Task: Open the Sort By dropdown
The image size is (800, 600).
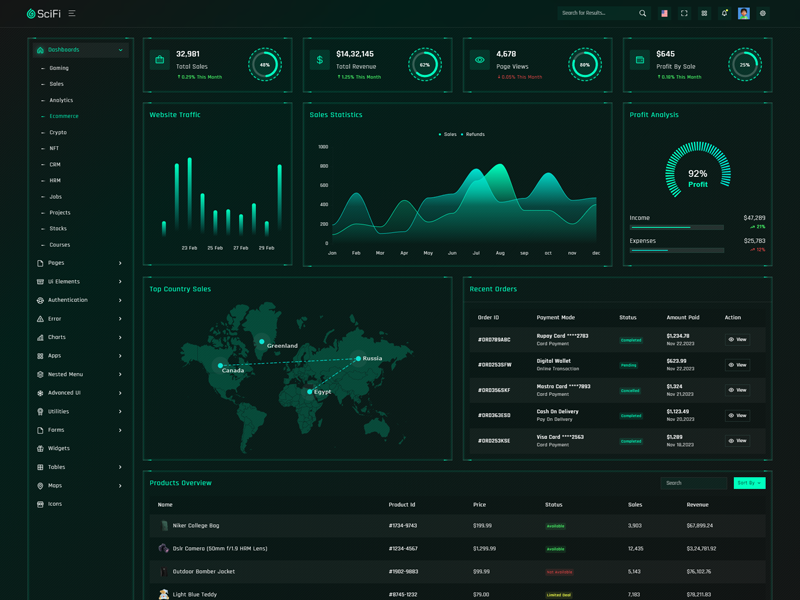Action: tap(749, 483)
